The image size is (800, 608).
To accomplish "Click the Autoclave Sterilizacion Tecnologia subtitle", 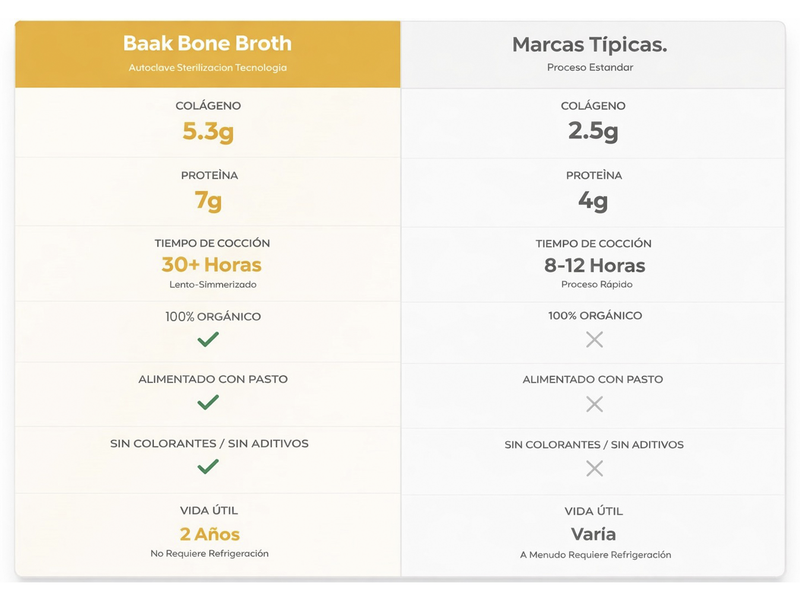I will 208,68.
